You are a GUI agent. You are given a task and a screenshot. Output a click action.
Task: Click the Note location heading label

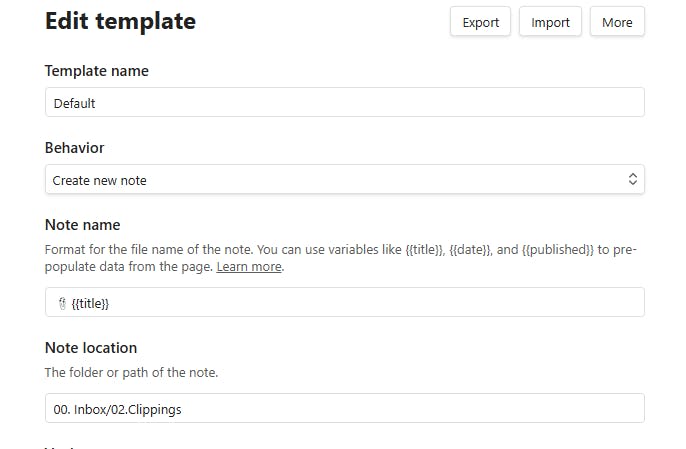91,348
